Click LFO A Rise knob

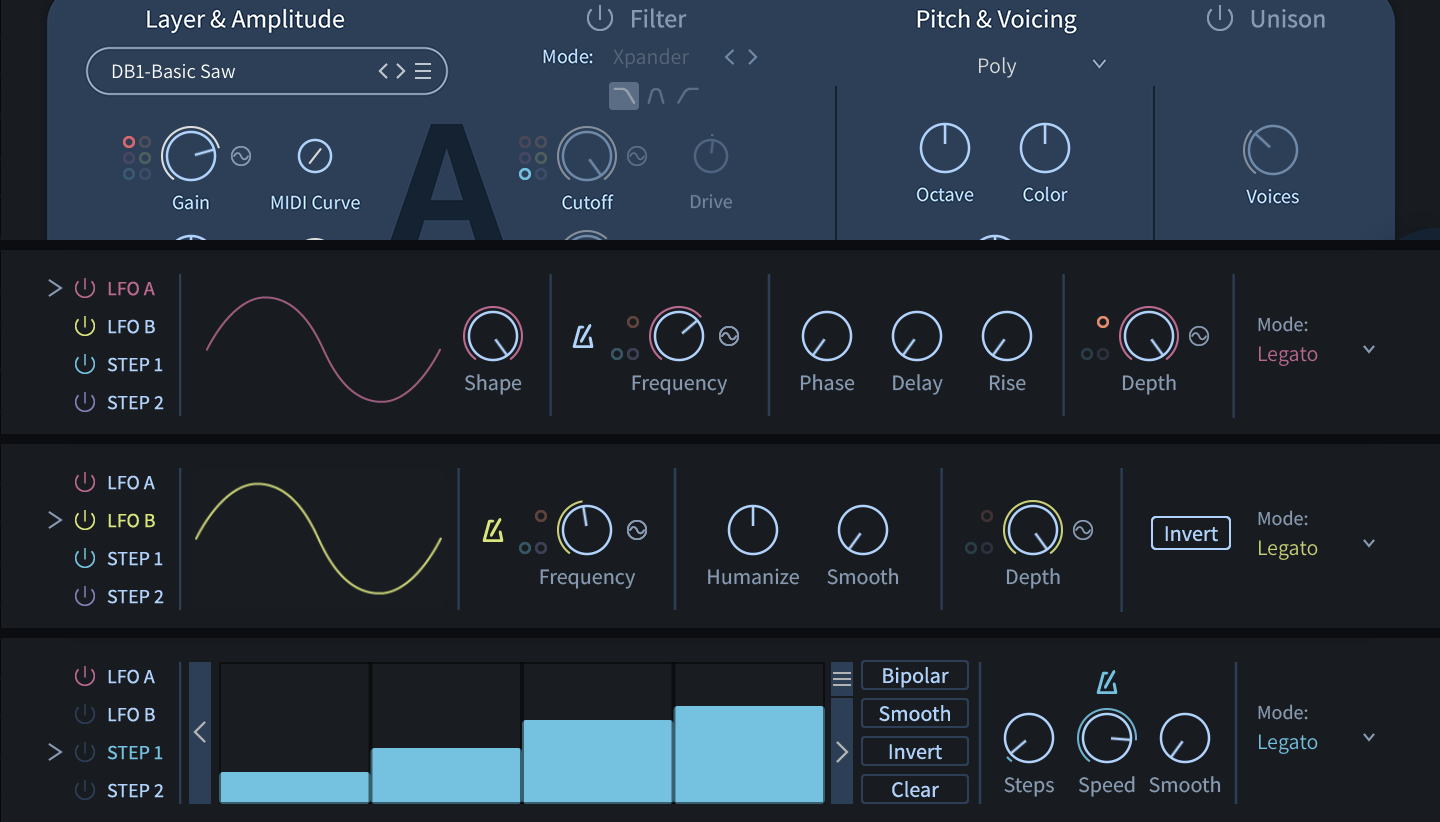coord(1007,336)
